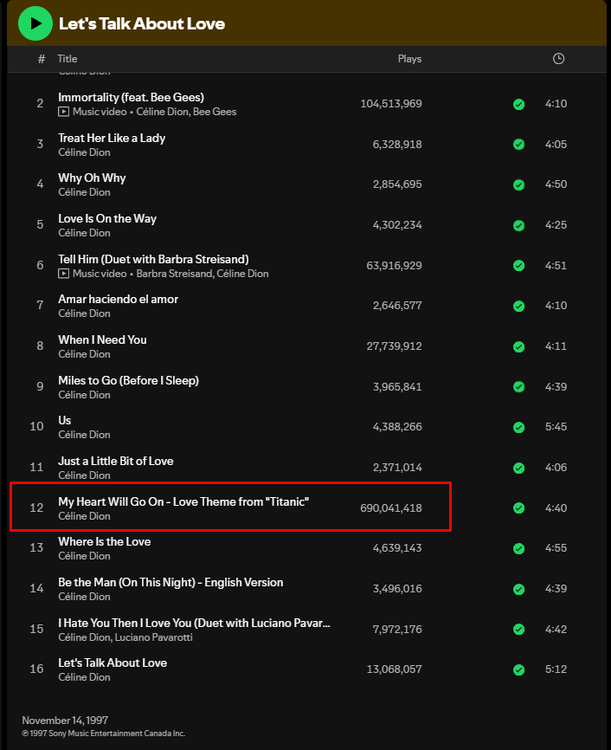Click the November 14, 1997 release date
611x750 pixels.
click(65, 720)
